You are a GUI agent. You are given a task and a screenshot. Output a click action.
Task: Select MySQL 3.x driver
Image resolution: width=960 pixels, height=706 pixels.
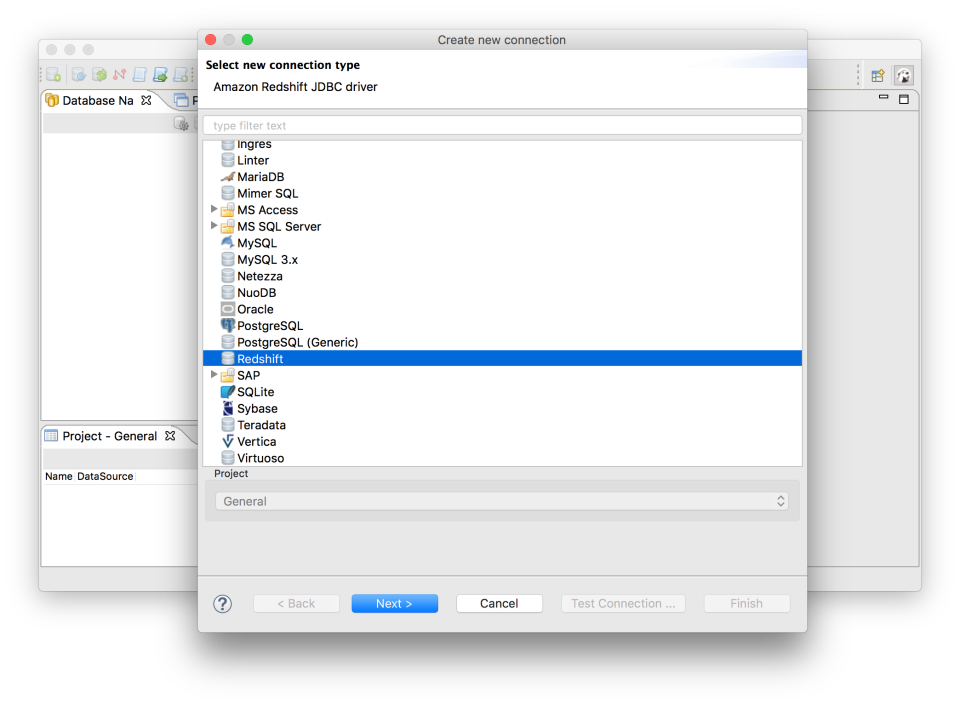pos(268,259)
